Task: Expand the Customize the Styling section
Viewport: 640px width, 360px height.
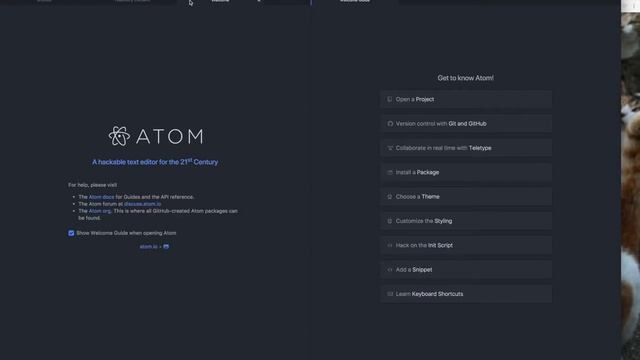Action: pos(466,221)
